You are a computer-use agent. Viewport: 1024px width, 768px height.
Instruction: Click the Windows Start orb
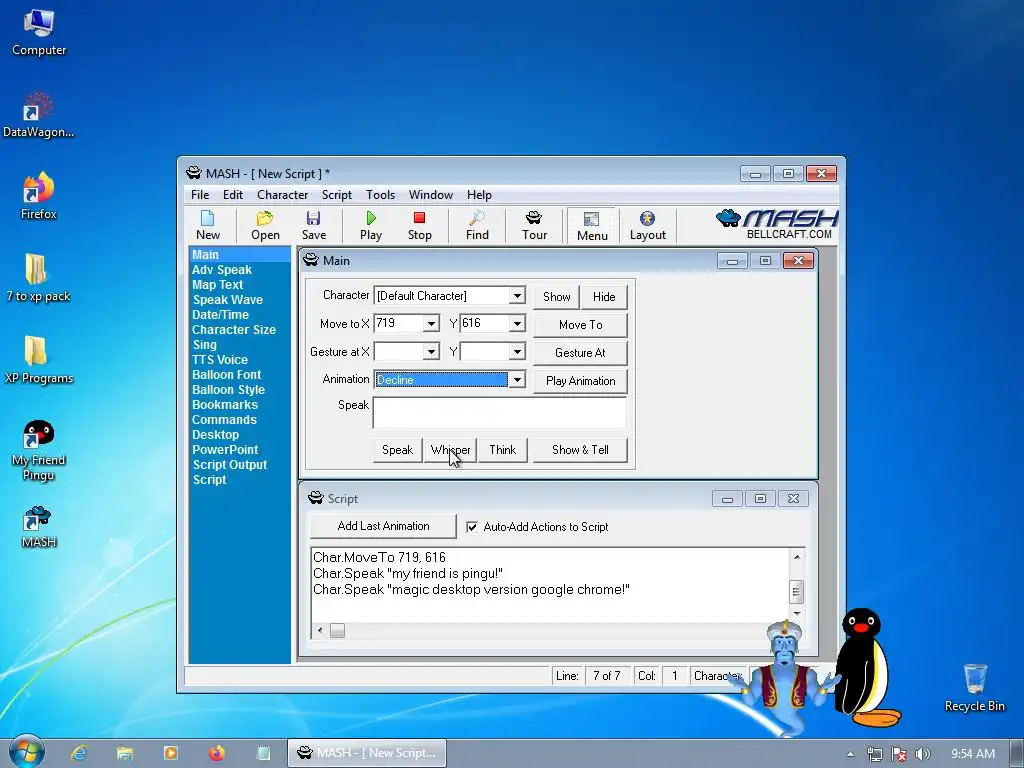26,752
